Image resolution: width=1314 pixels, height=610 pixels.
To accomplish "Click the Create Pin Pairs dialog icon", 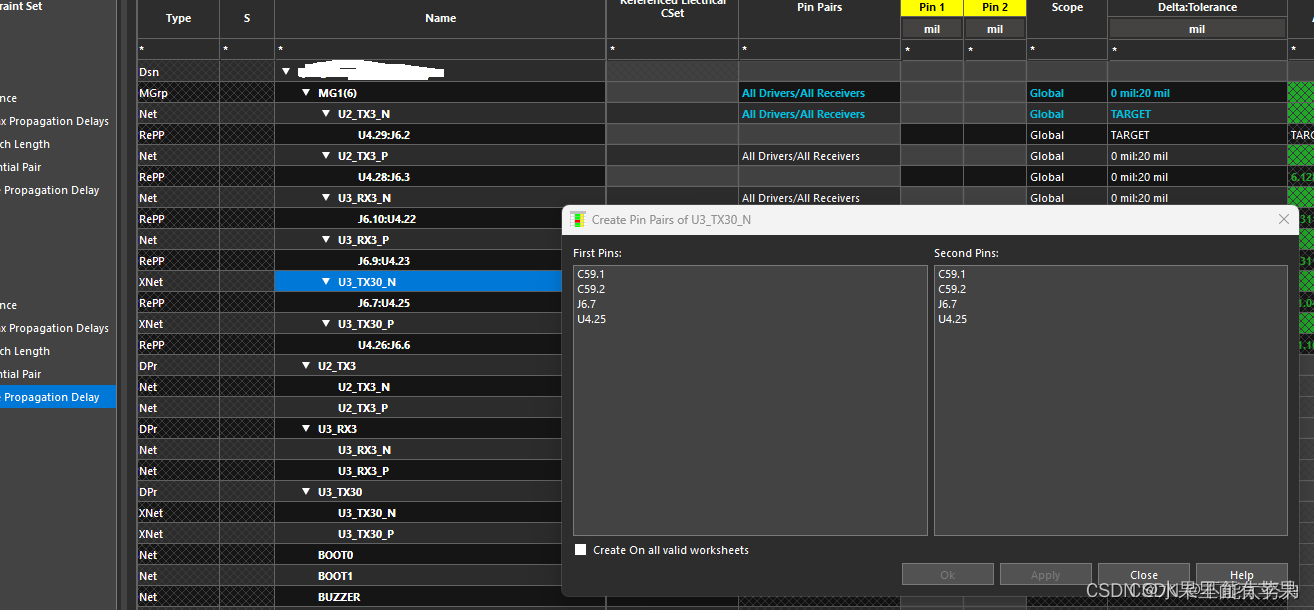I will (x=578, y=220).
